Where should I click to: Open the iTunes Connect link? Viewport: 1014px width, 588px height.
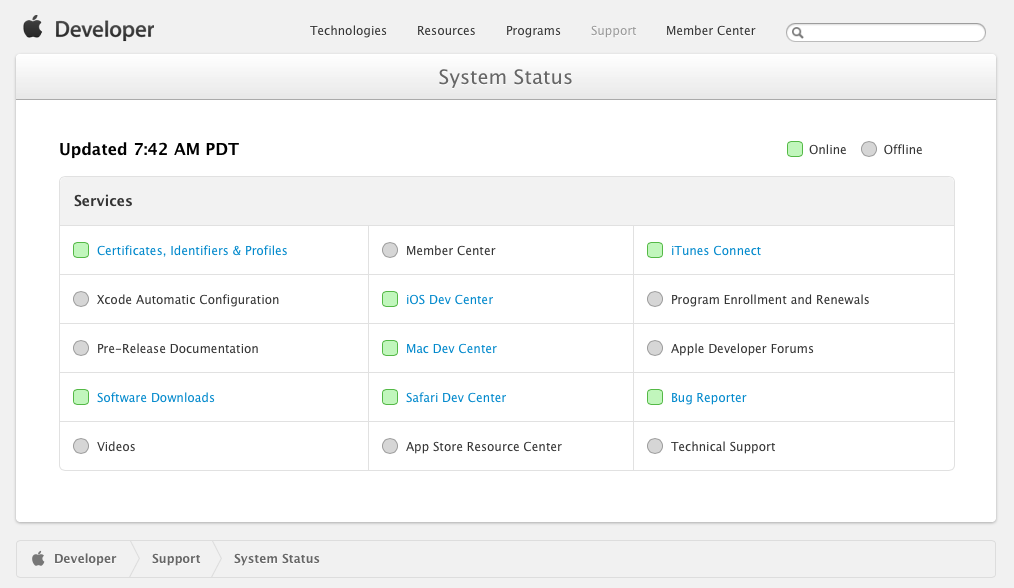pos(716,250)
